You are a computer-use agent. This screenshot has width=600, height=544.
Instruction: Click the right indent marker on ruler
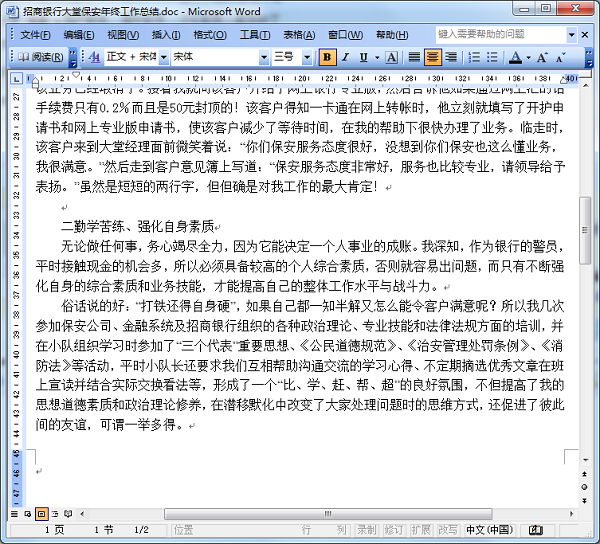tap(564, 80)
